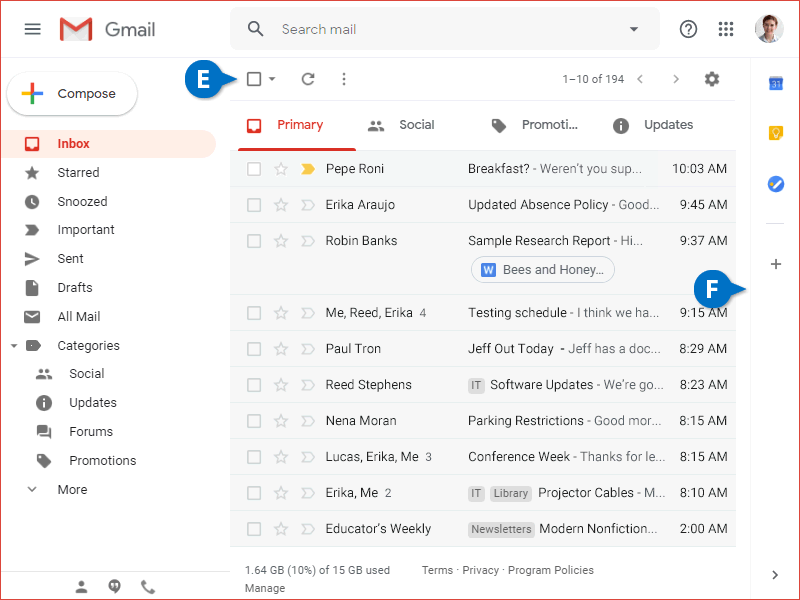Collapse the Categories tree
The width and height of the screenshot is (800, 600).
click(x=14, y=346)
